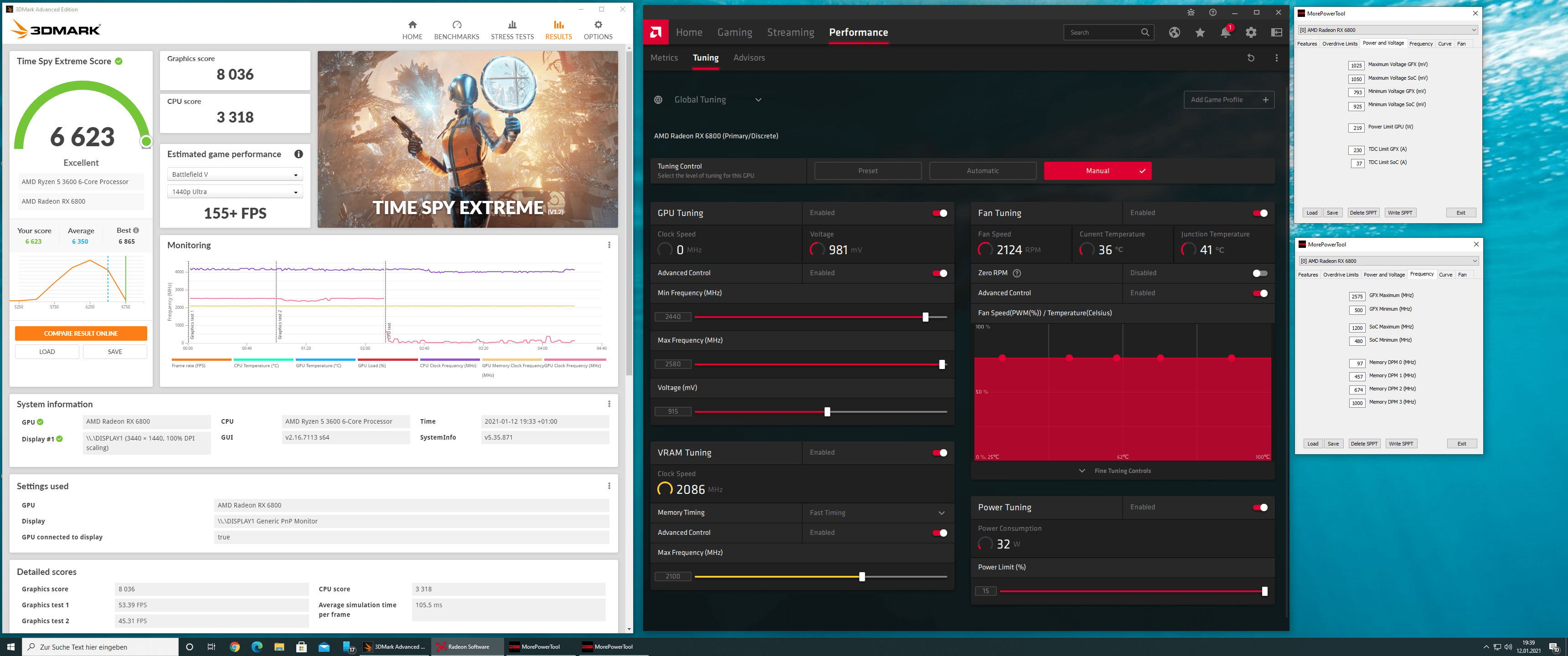Click Radeon bug report icon
The height and width of the screenshot is (656, 1568).
pyautogui.click(x=1191, y=12)
